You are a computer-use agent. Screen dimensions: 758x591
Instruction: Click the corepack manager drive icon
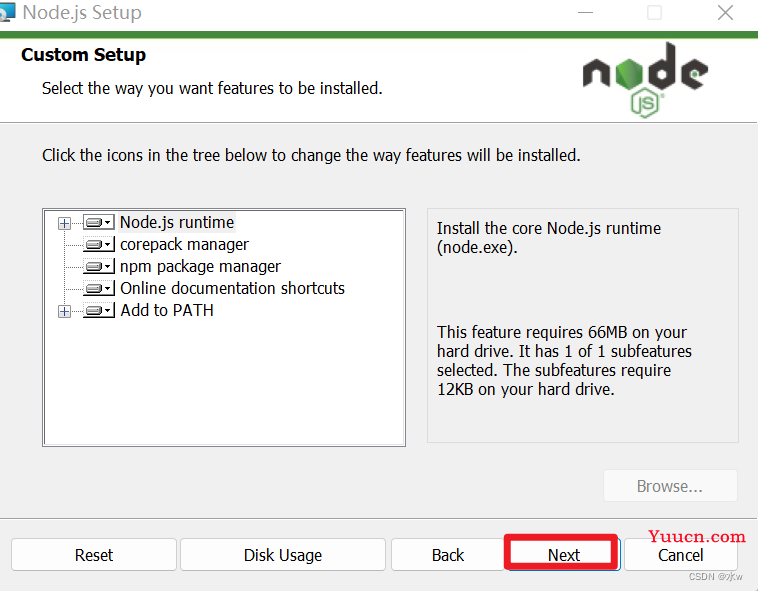pyautogui.click(x=98, y=245)
